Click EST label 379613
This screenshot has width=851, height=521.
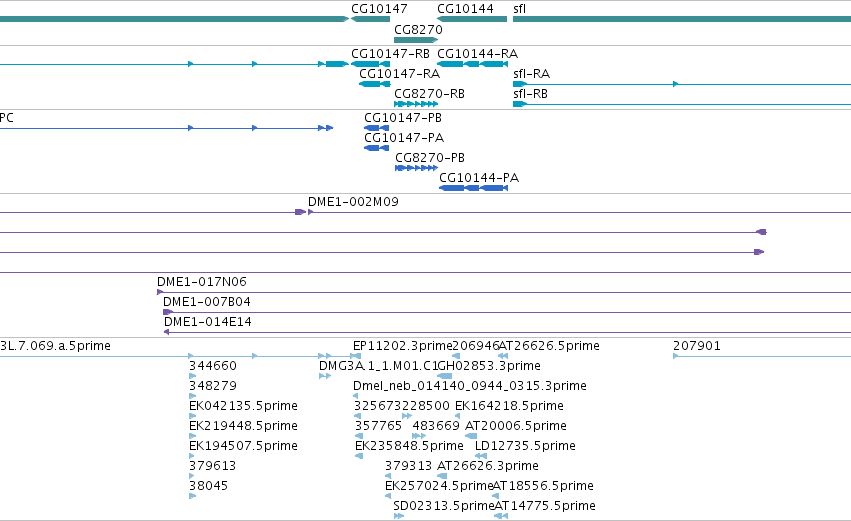(212, 466)
